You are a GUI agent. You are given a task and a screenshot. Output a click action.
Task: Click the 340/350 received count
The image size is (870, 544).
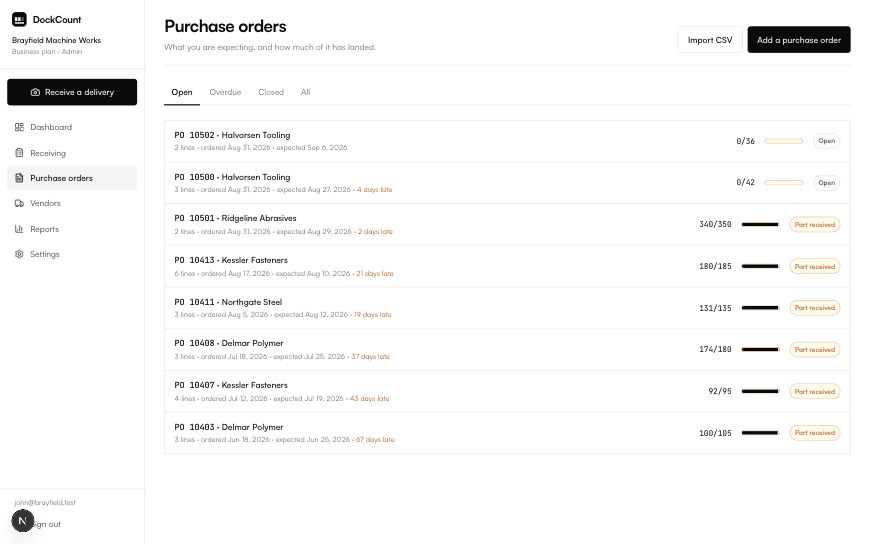point(715,224)
